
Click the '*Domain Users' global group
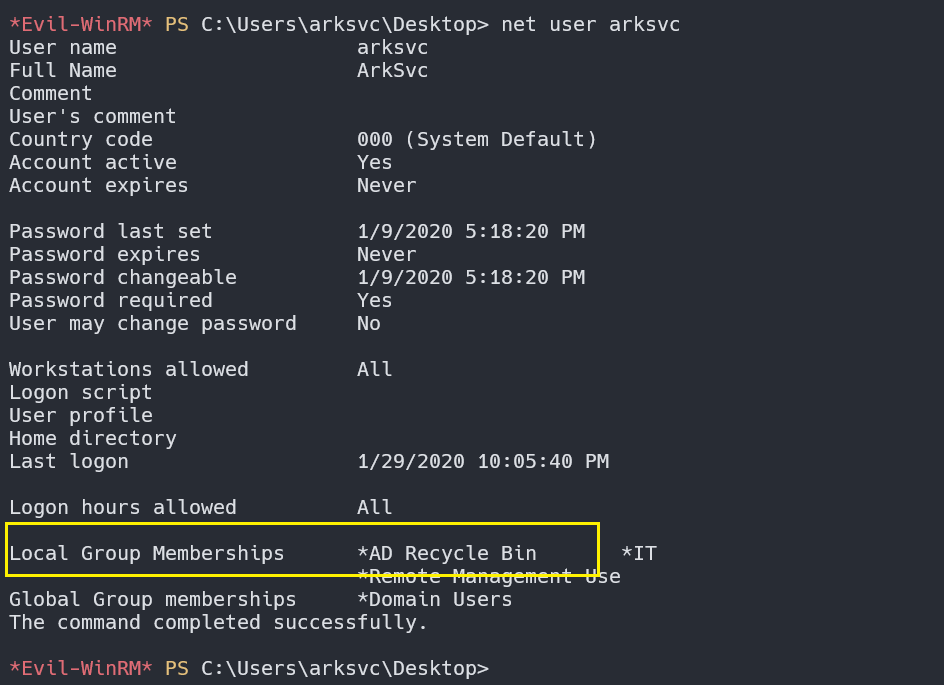pos(434,600)
